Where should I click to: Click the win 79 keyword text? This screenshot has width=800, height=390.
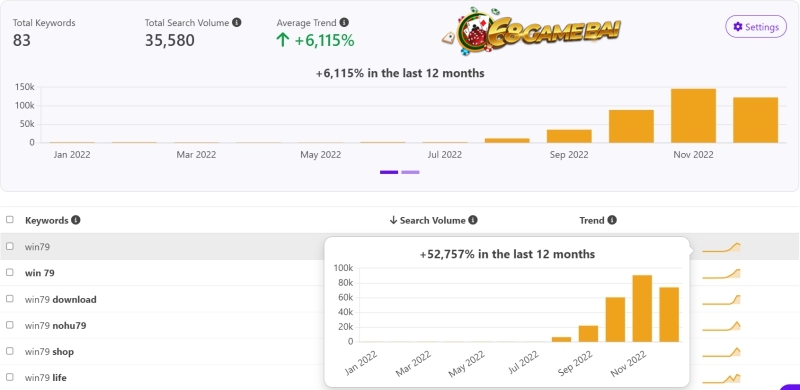click(40, 273)
